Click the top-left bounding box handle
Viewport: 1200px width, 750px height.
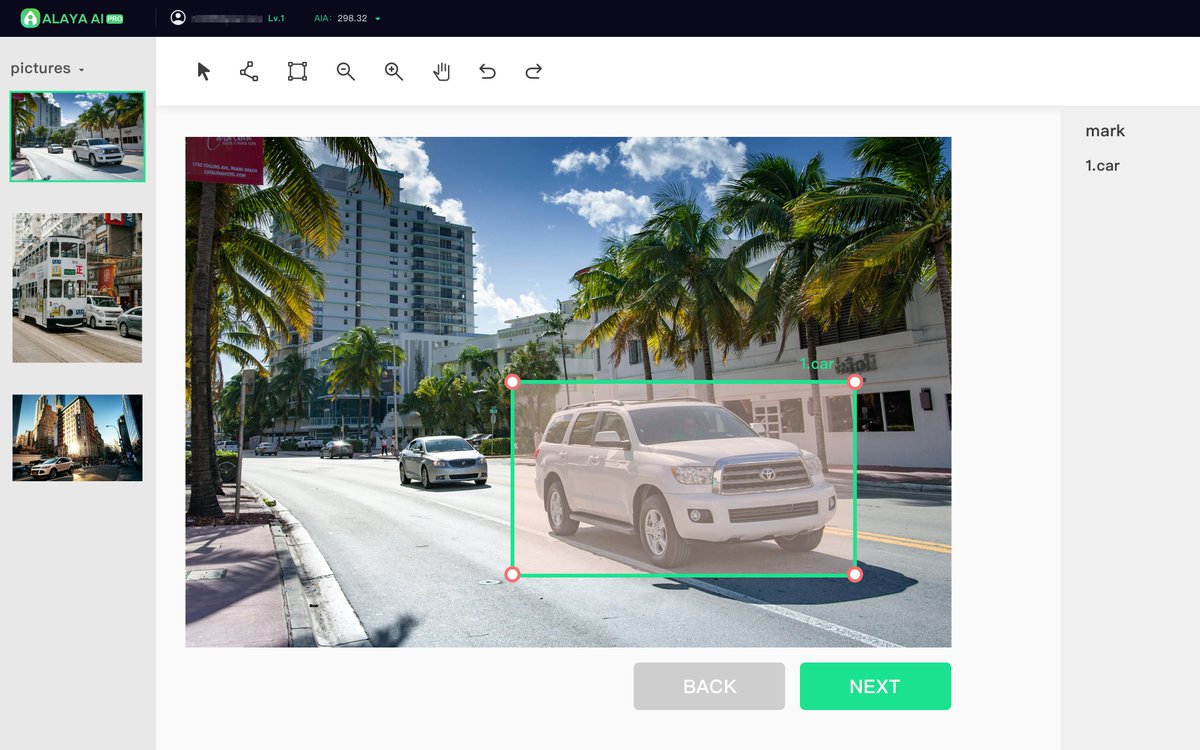[514, 381]
